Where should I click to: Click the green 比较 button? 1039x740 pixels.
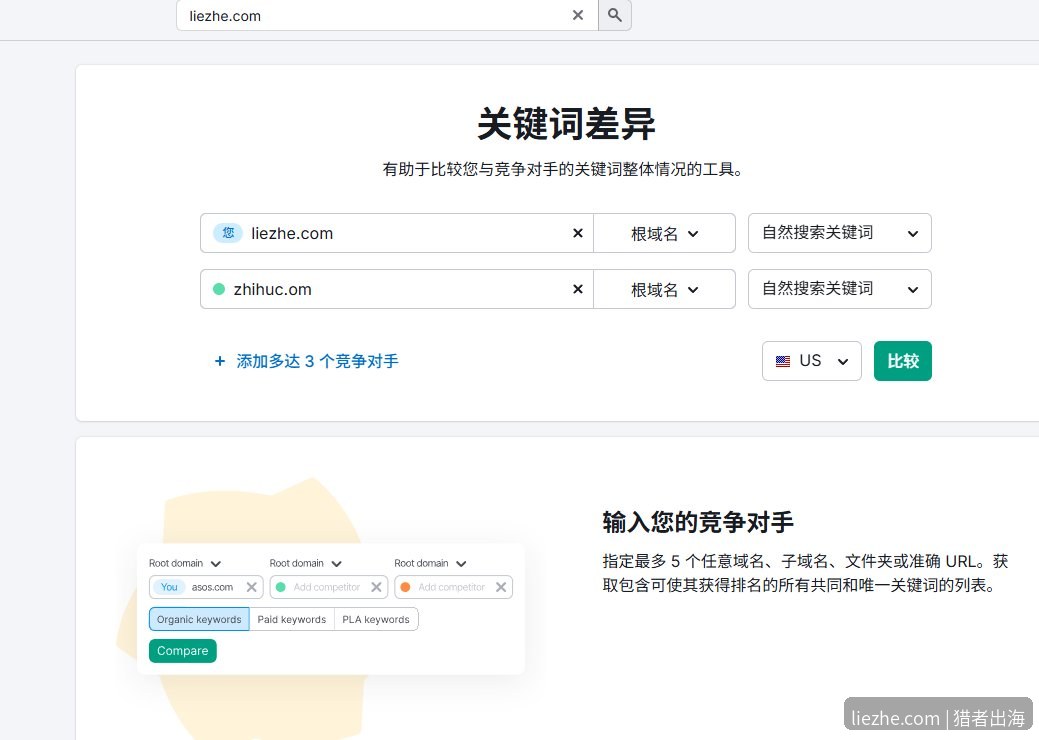[902, 361]
